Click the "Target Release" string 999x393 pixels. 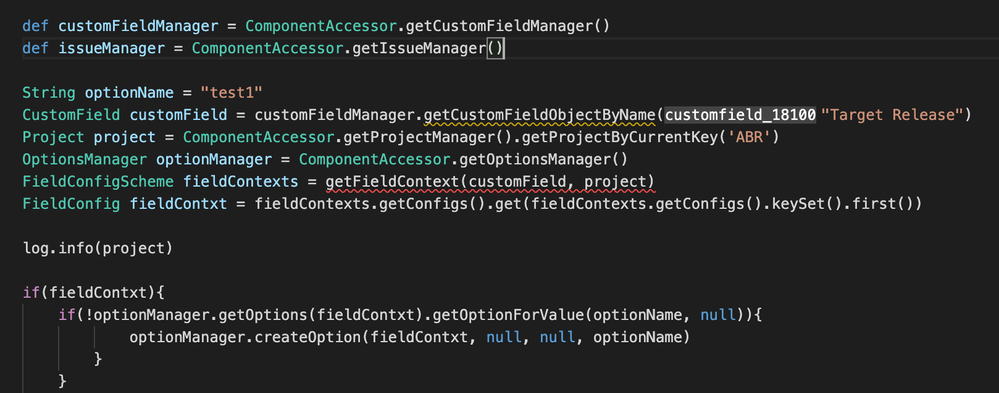(x=891, y=115)
